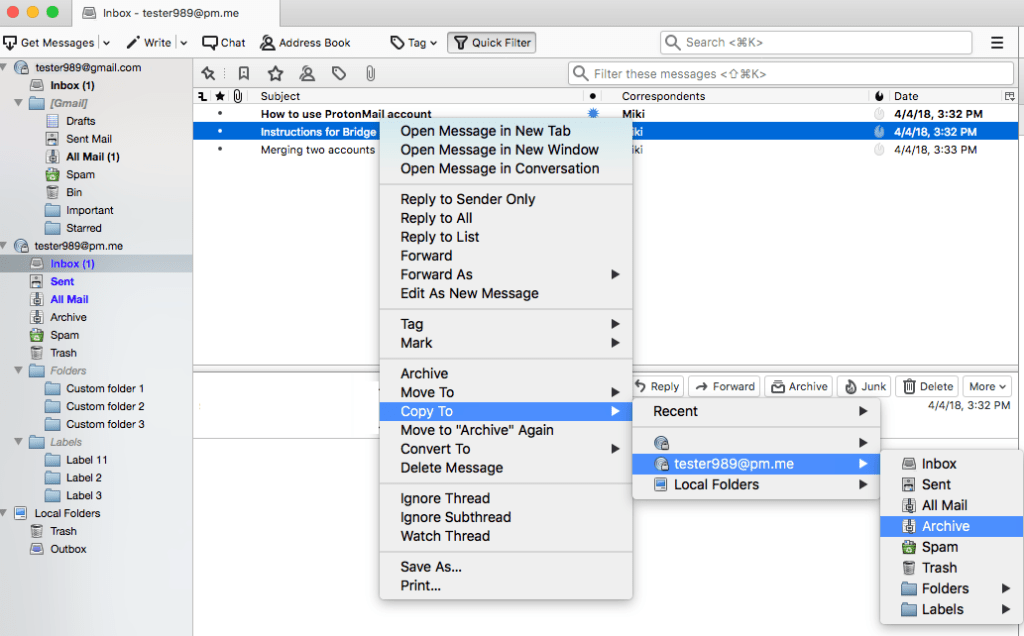Collapse the Labels group
The height and width of the screenshot is (636, 1024).
coord(19,442)
